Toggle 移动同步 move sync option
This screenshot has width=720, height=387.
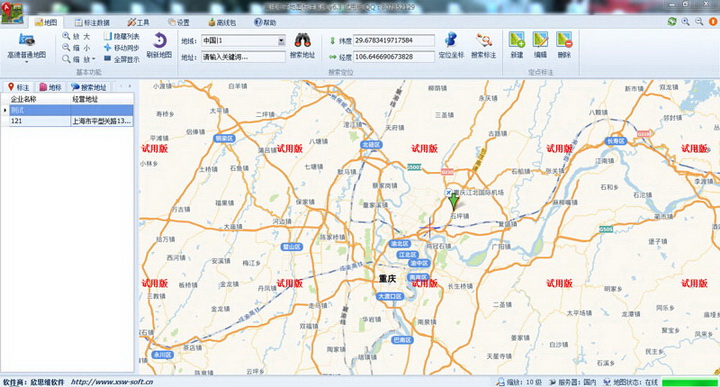(121, 48)
